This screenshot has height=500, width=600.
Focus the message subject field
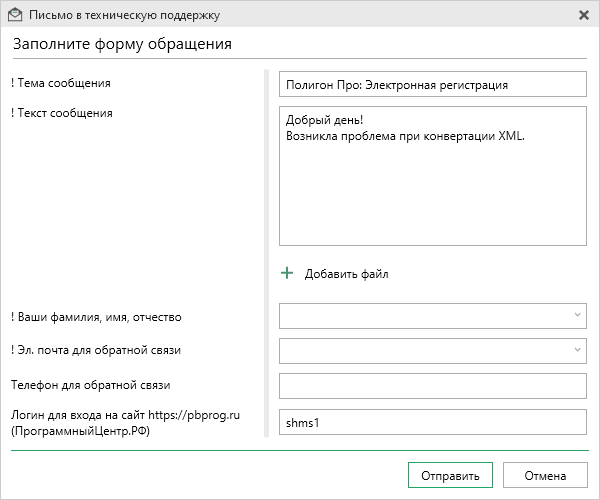[x=433, y=84]
